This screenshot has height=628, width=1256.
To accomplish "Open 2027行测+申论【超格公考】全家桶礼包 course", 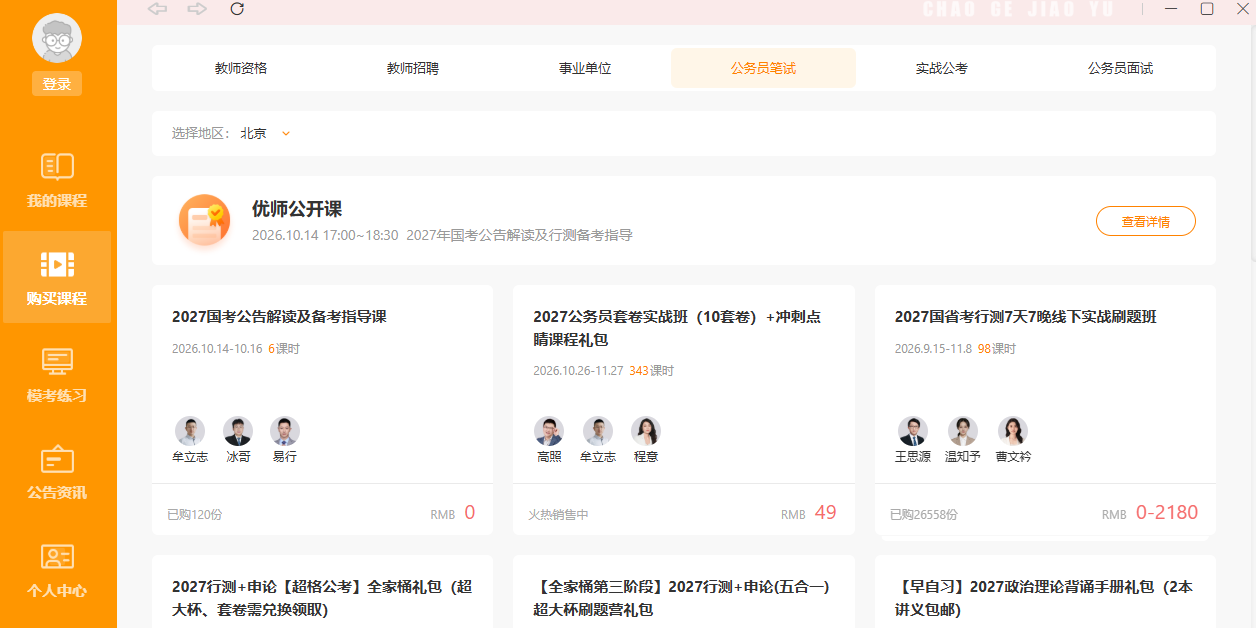I will click(x=322, y=598).
